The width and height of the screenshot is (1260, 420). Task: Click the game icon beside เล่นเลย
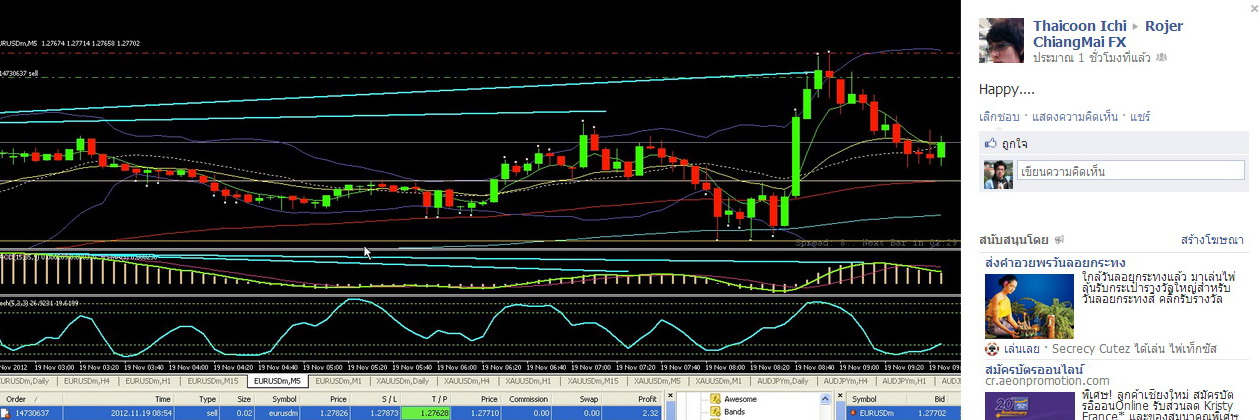click(991, 351)
